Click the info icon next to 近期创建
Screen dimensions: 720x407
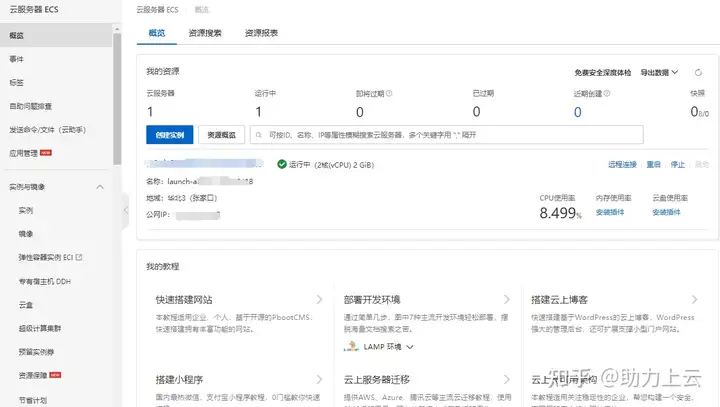click(x=607, y=93)
